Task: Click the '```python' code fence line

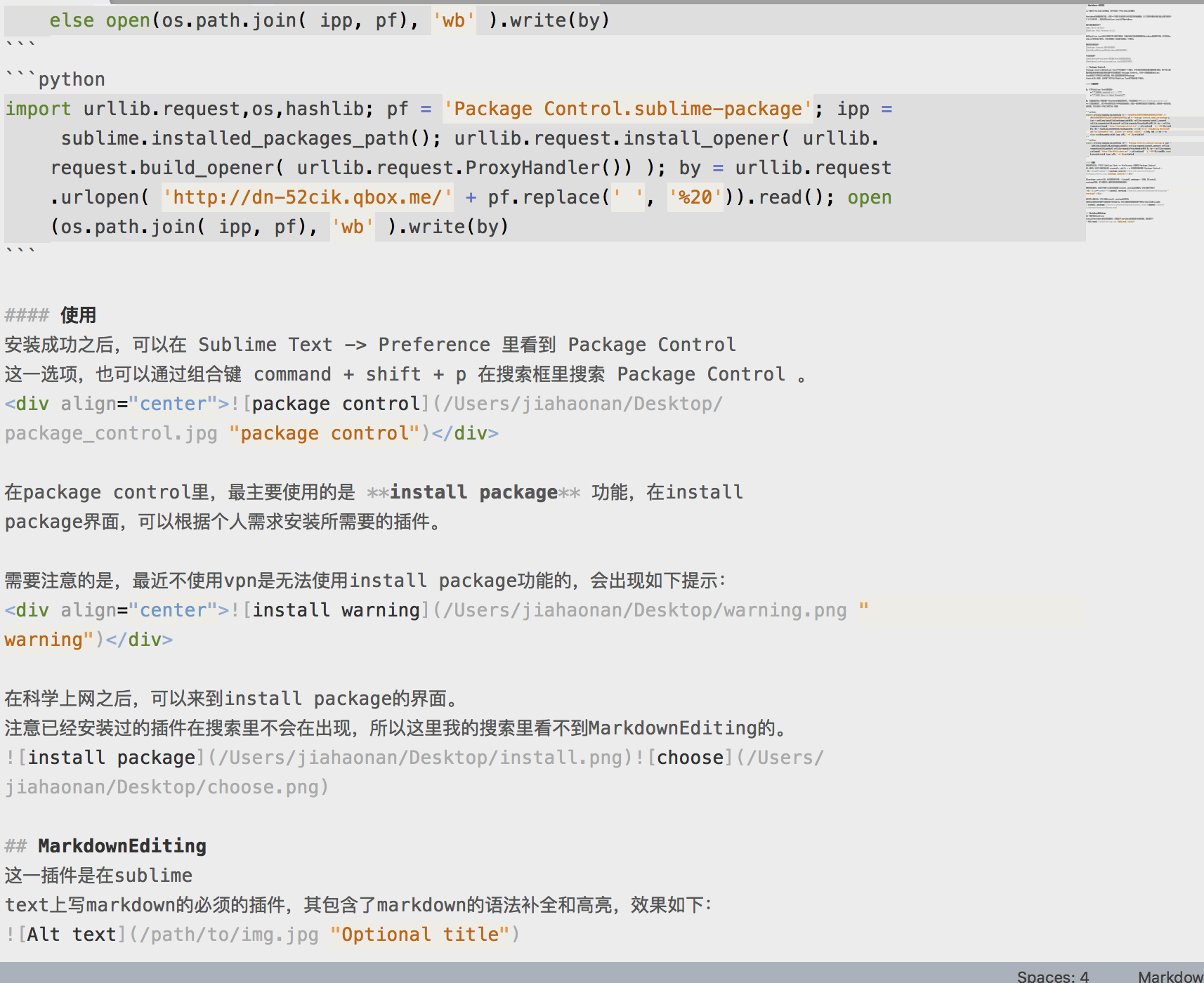Action: (x=55, y=79)
